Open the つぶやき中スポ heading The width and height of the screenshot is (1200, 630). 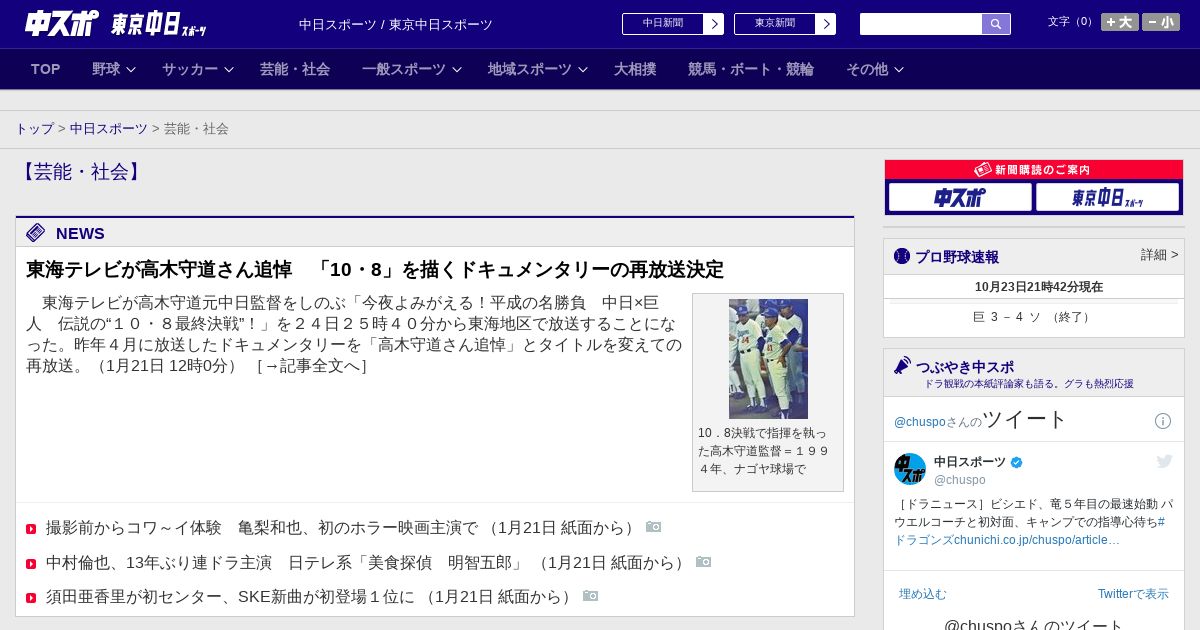(x=965, y=367)
